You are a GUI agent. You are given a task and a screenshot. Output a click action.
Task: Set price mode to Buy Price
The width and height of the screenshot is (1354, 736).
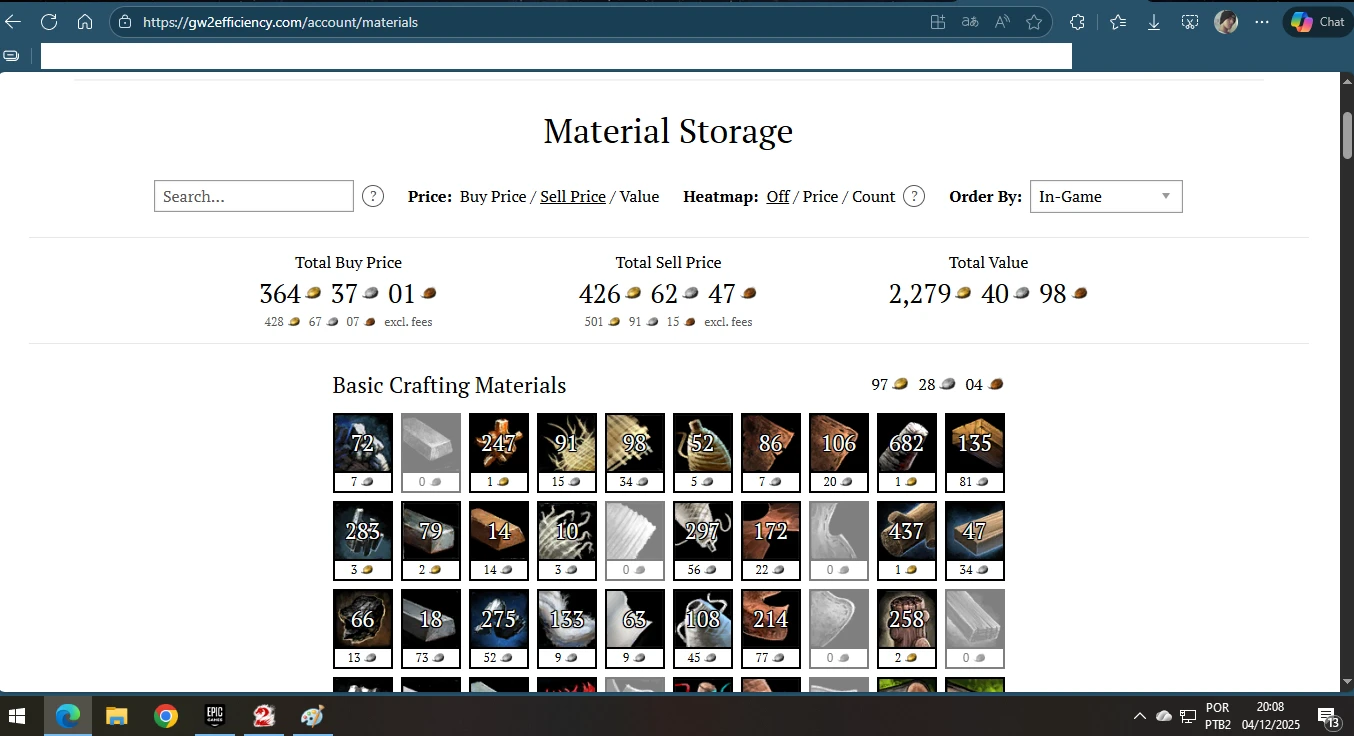[x=492, y=196]
